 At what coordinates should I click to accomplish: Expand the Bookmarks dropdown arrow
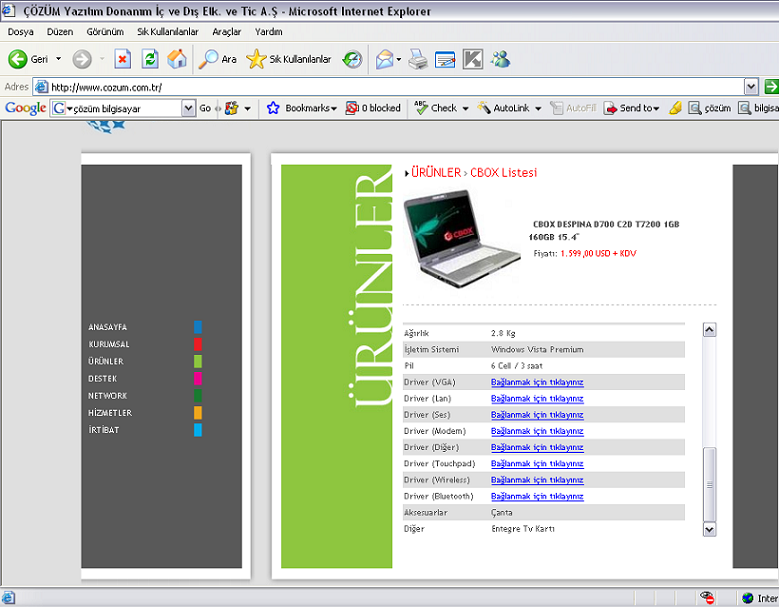coord(334,108)
